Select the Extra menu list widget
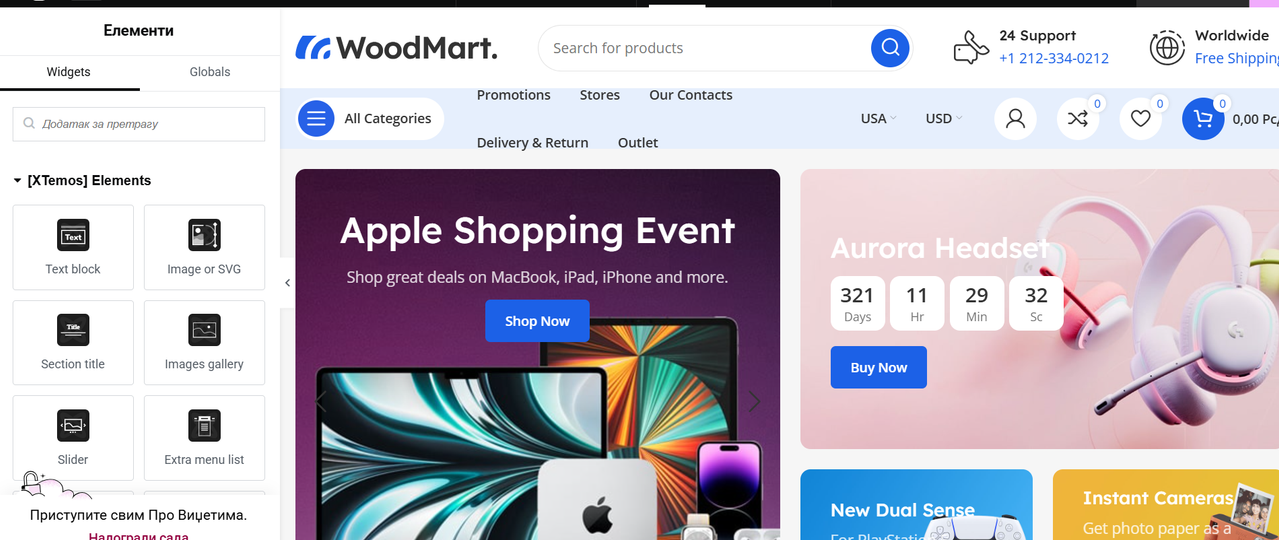Screen dimensions: 1279x540 (x=204, y=437)
